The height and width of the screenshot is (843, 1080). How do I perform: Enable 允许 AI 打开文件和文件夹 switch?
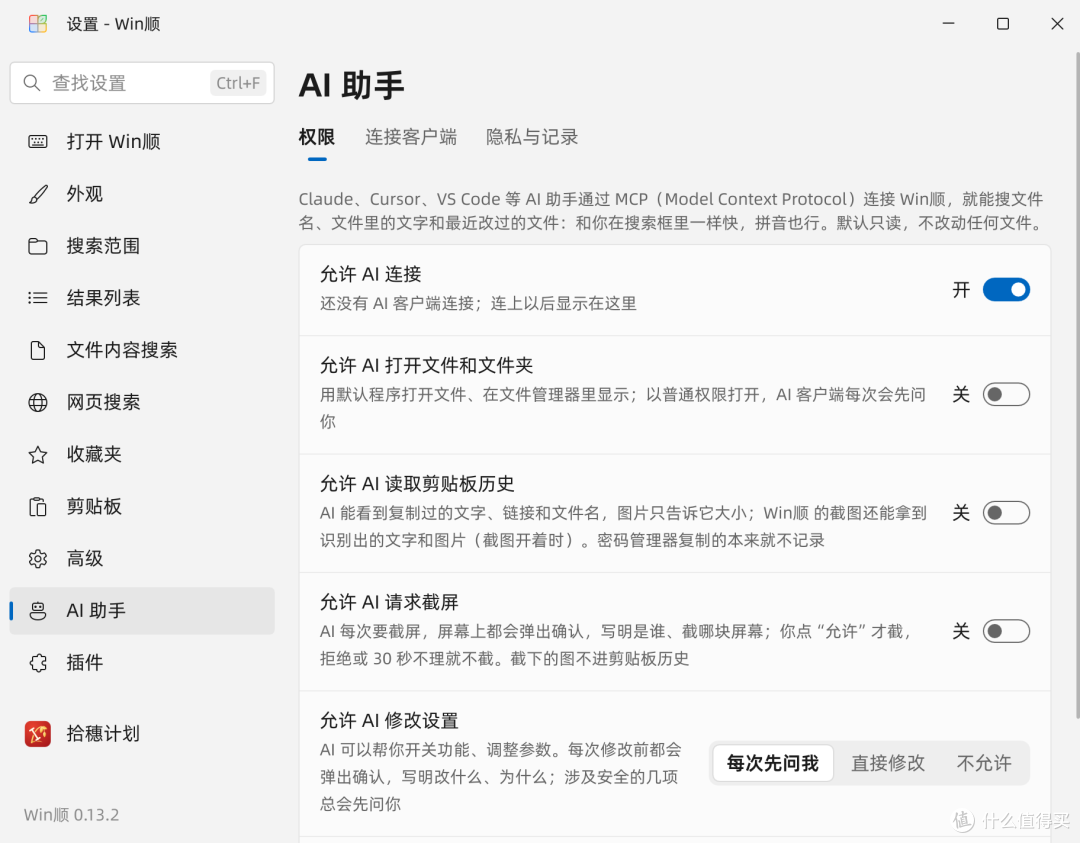1006,395
